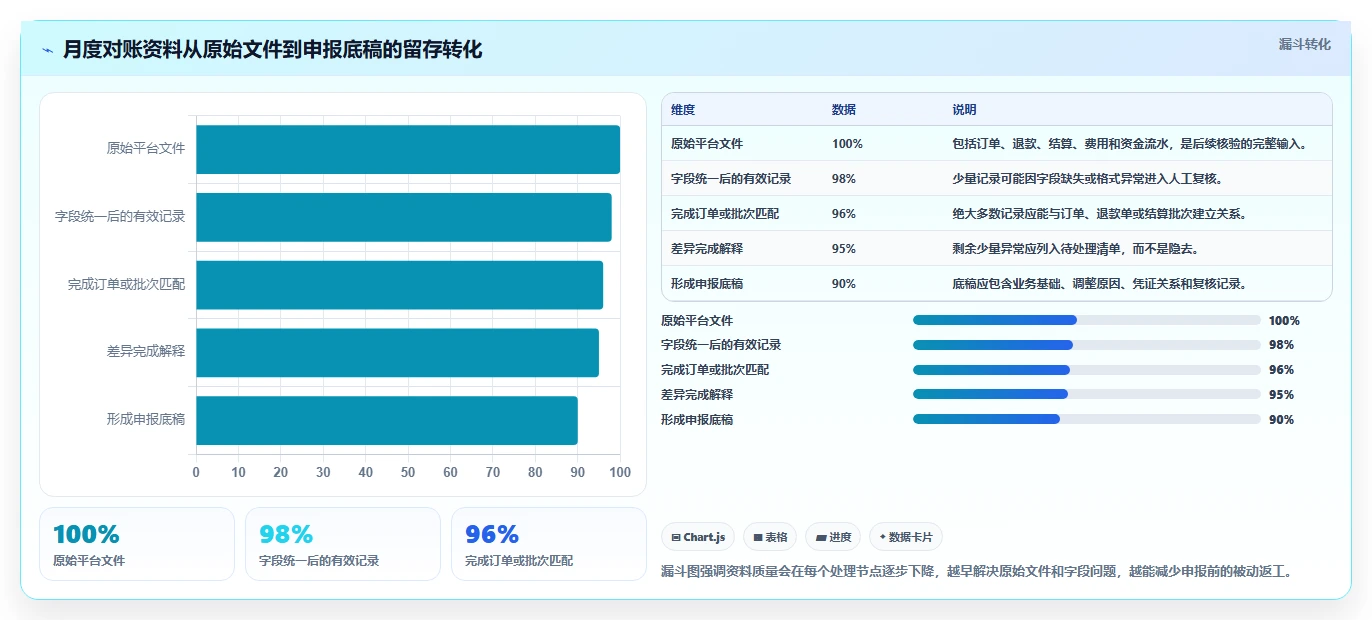Click the 完成订单或批次匹配 chart axis label
Screen dimensions: 1372x620
coord(126,284)
